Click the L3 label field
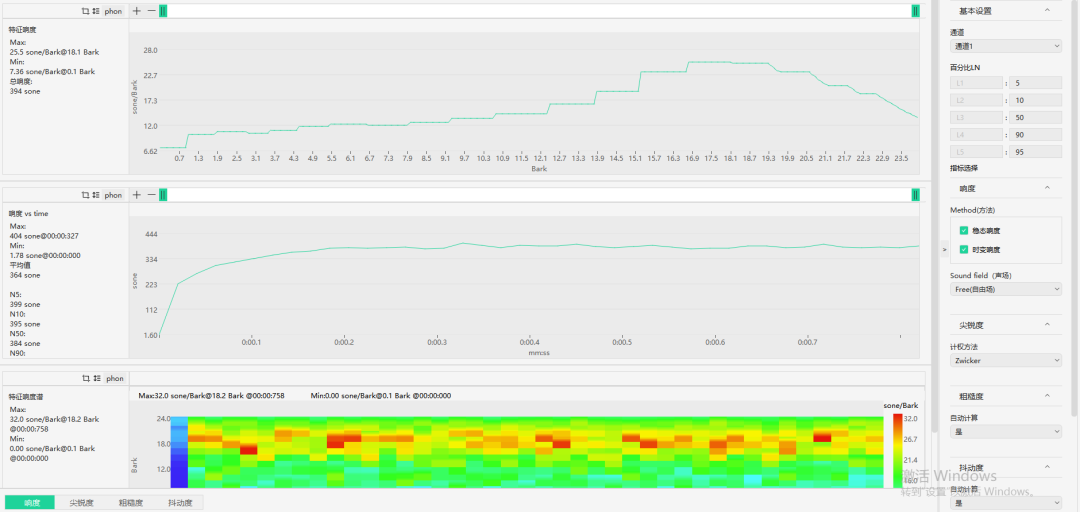The width and height of the screenshot is (1080, 512). (976, 117)
